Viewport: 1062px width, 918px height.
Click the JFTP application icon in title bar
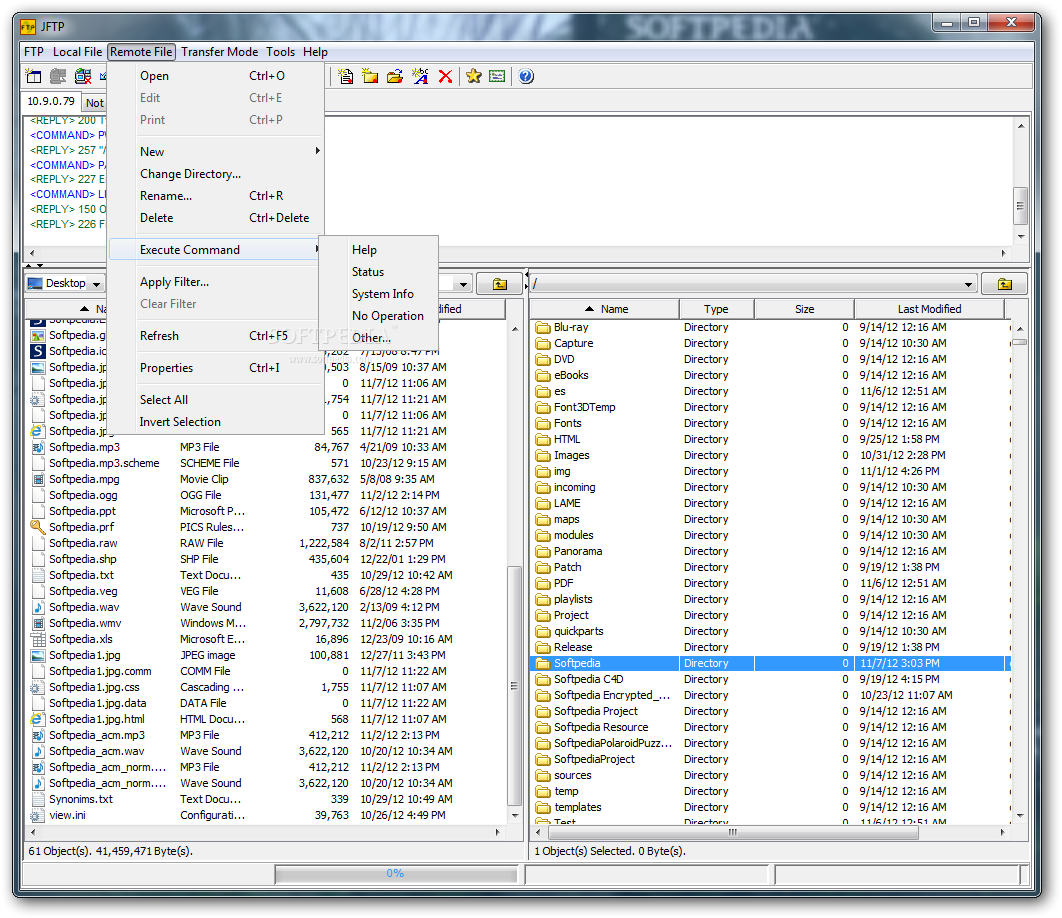pyautogui.click(x=28, y=27)
